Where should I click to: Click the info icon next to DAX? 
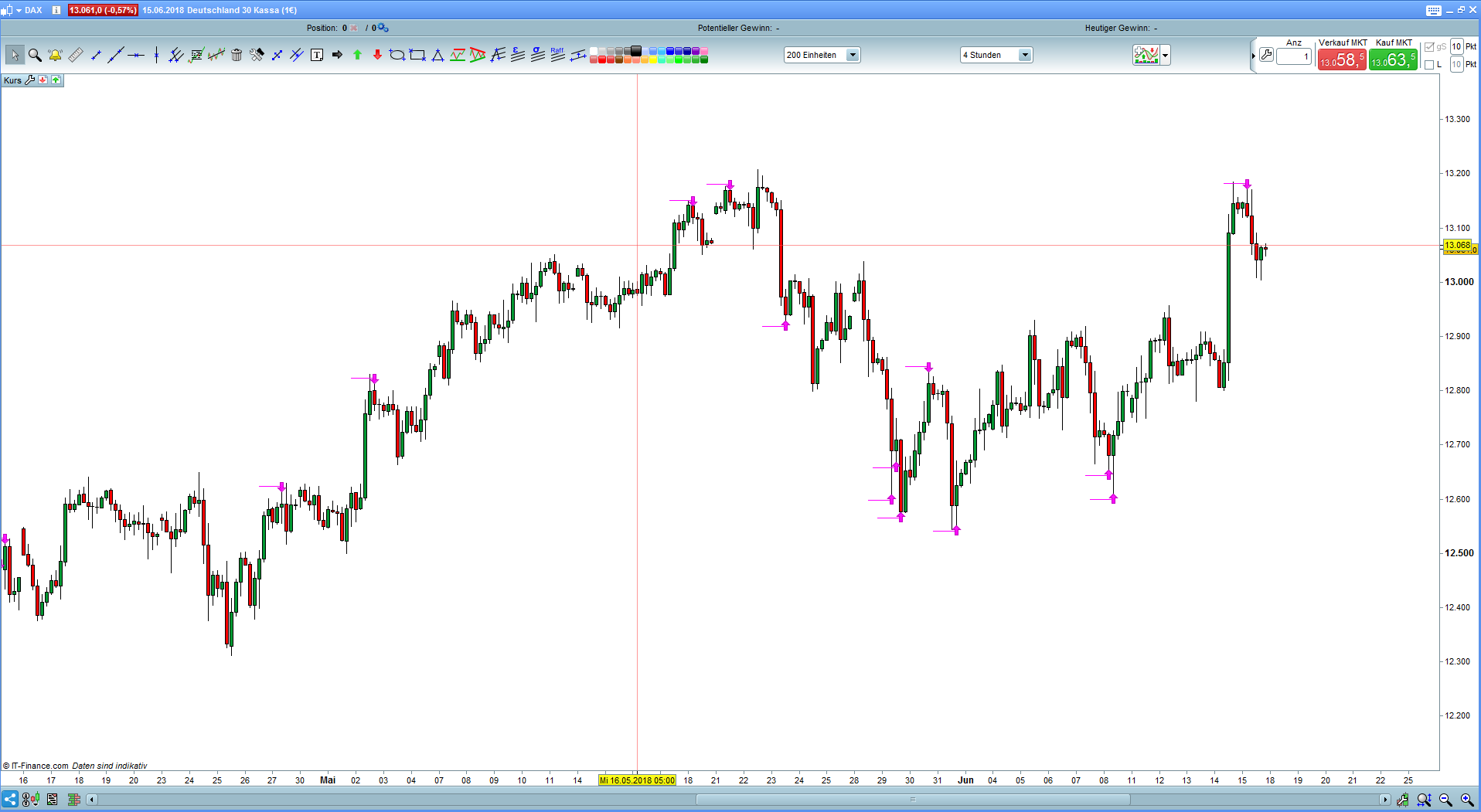pyautogui.click(x=56, y=10)
